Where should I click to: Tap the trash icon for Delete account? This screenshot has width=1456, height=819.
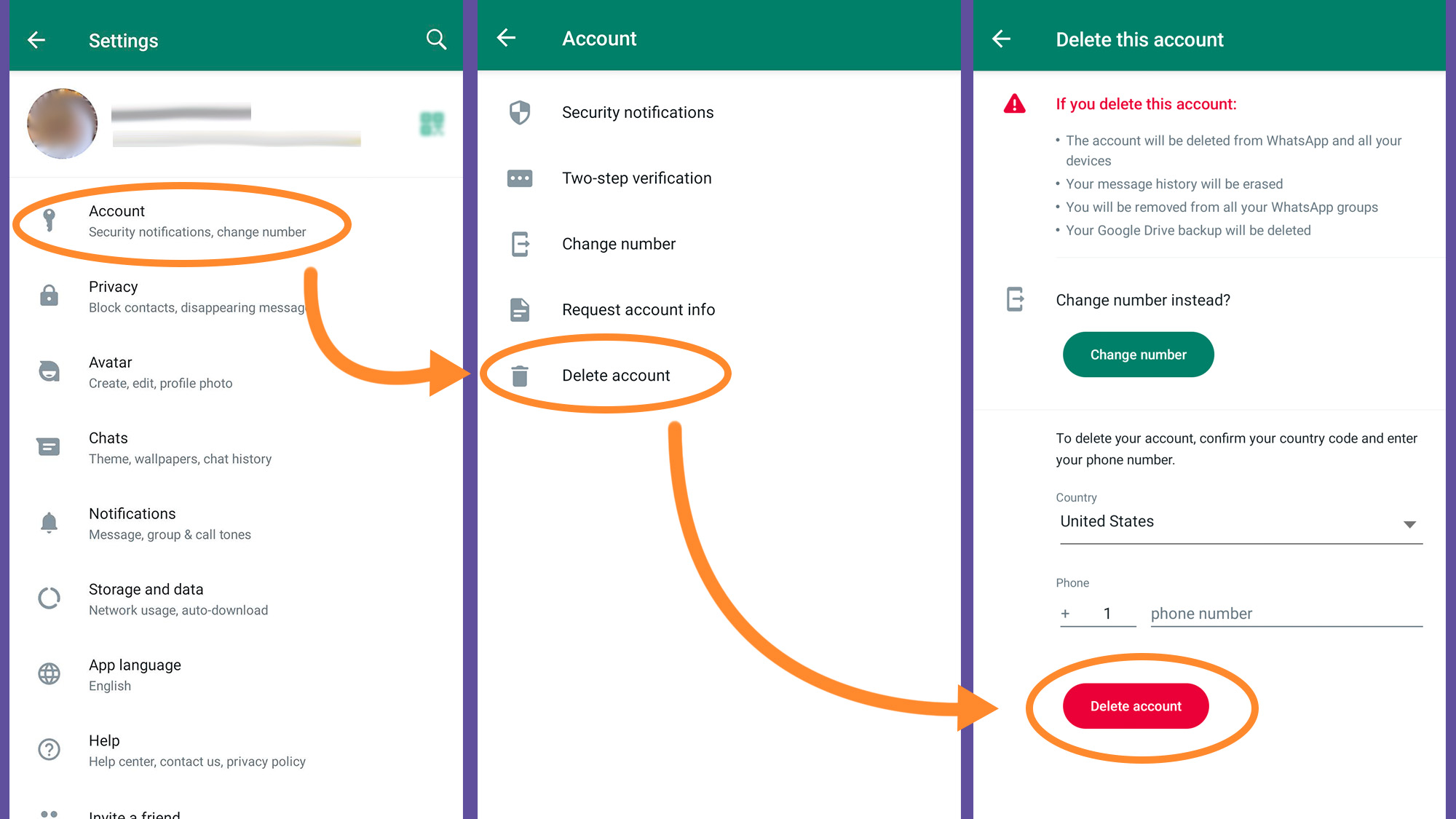click(x=520, y=376)
